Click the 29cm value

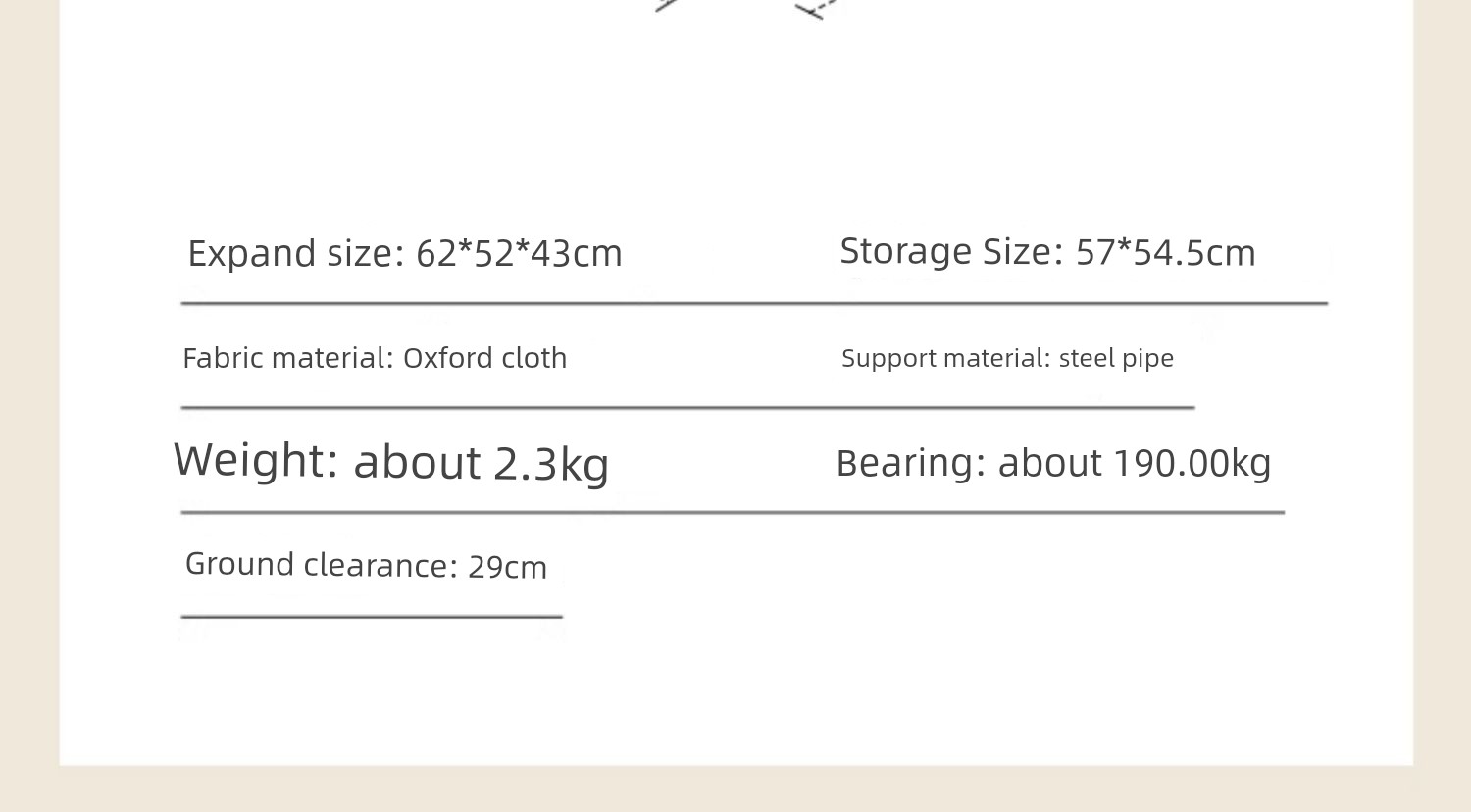[507, 567]
